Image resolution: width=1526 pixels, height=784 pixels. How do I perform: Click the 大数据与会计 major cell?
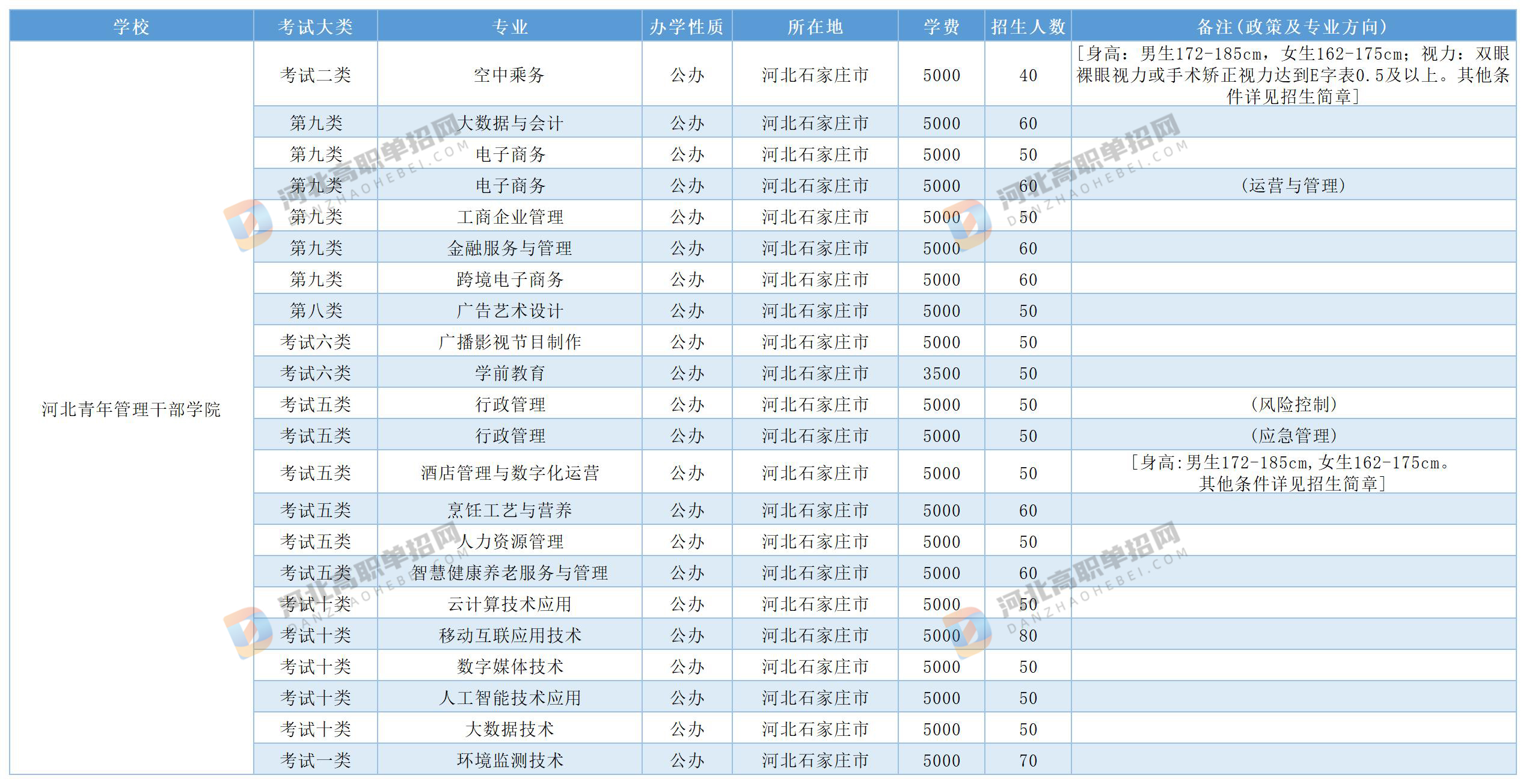pos(509,123)
